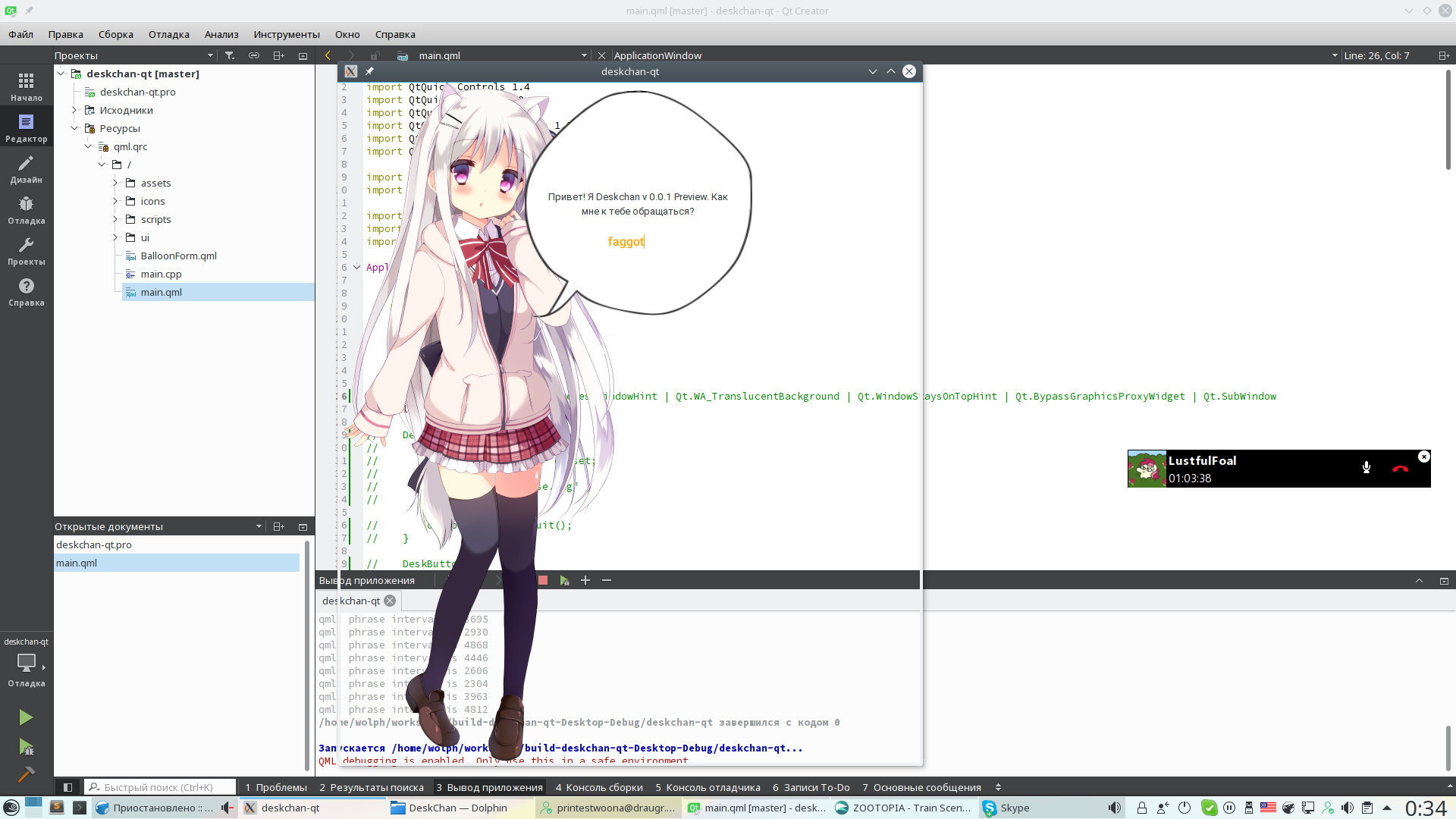Split the editor view

pos(1444,55)
